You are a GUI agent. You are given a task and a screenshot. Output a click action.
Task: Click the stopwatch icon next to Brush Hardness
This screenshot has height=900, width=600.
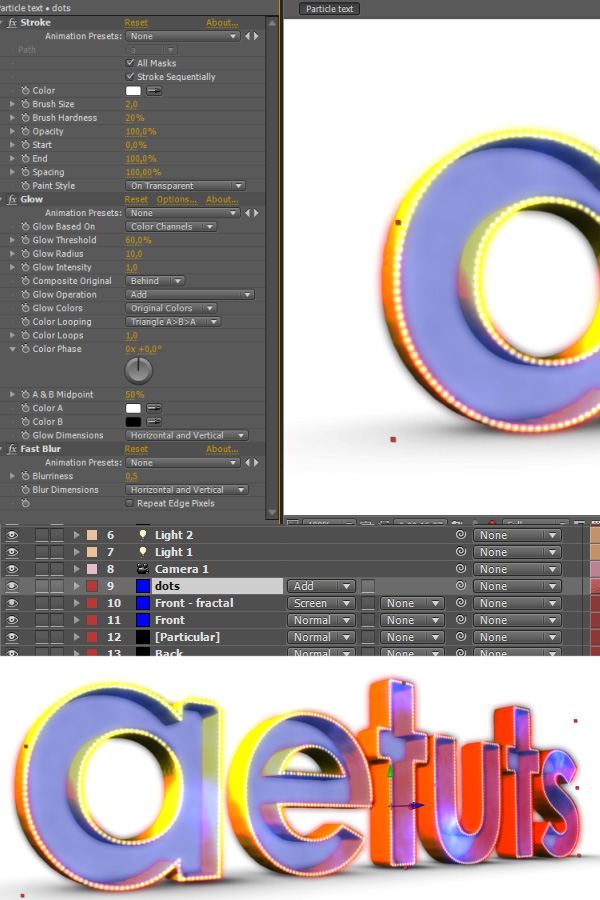pos(25,118)
